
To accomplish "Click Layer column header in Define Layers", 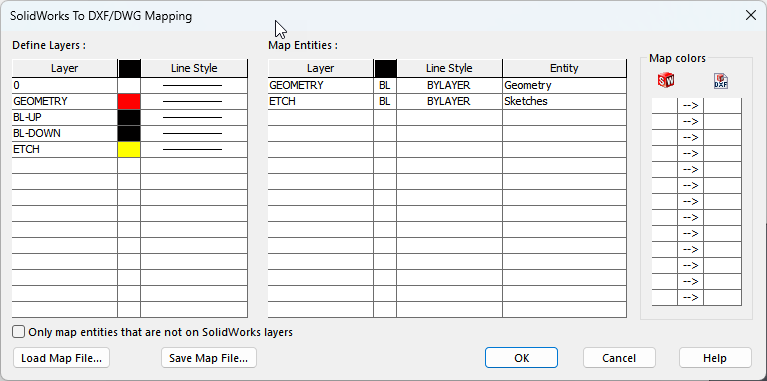I will 65,68.
